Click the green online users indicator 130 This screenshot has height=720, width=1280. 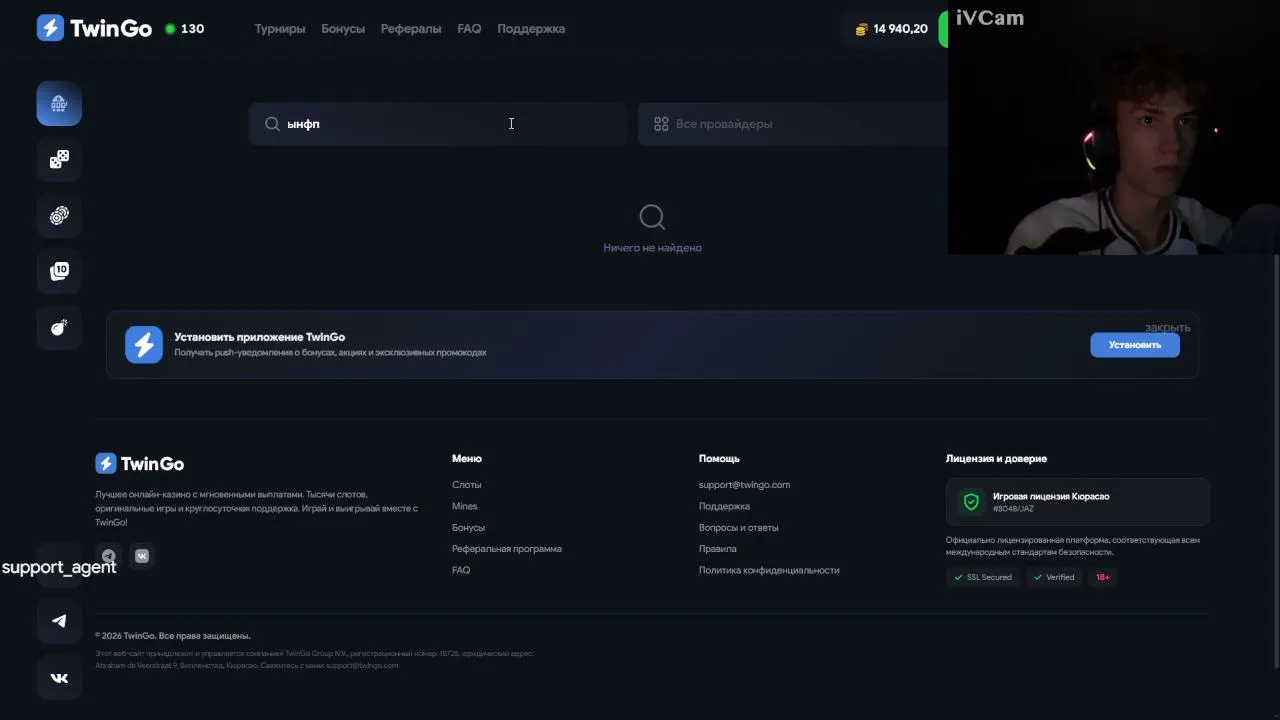coord(184,29)
